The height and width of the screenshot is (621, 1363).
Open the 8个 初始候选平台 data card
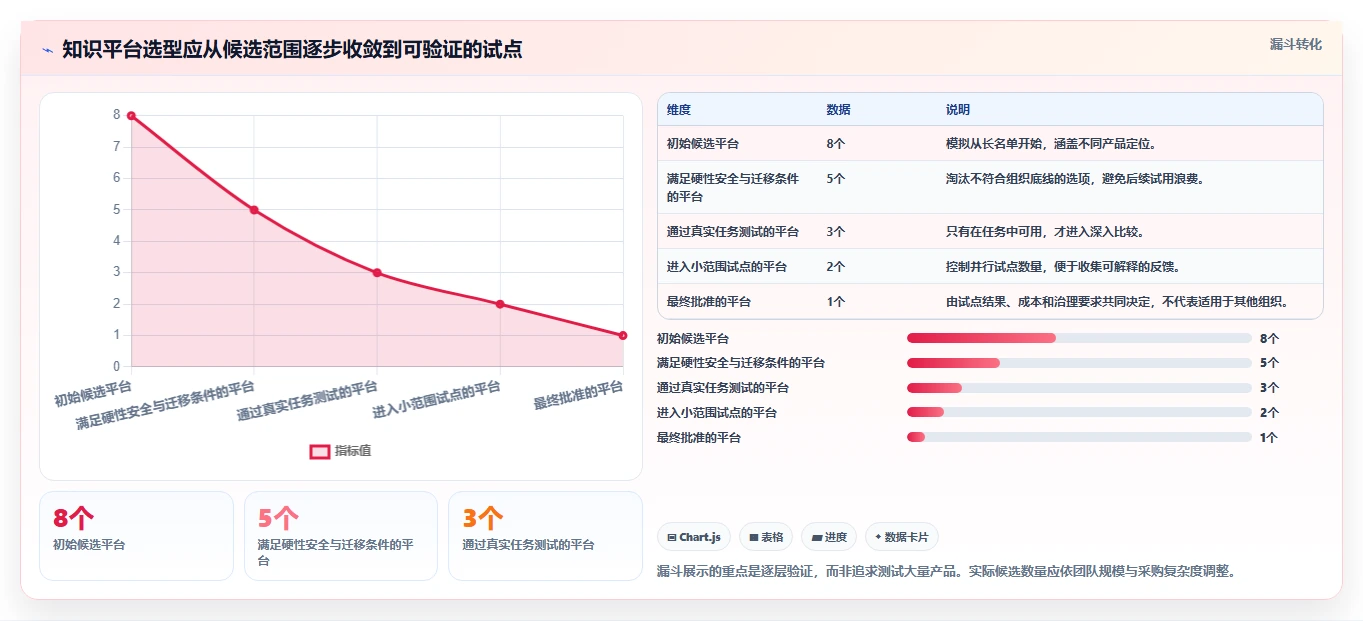tap(136, 536)
